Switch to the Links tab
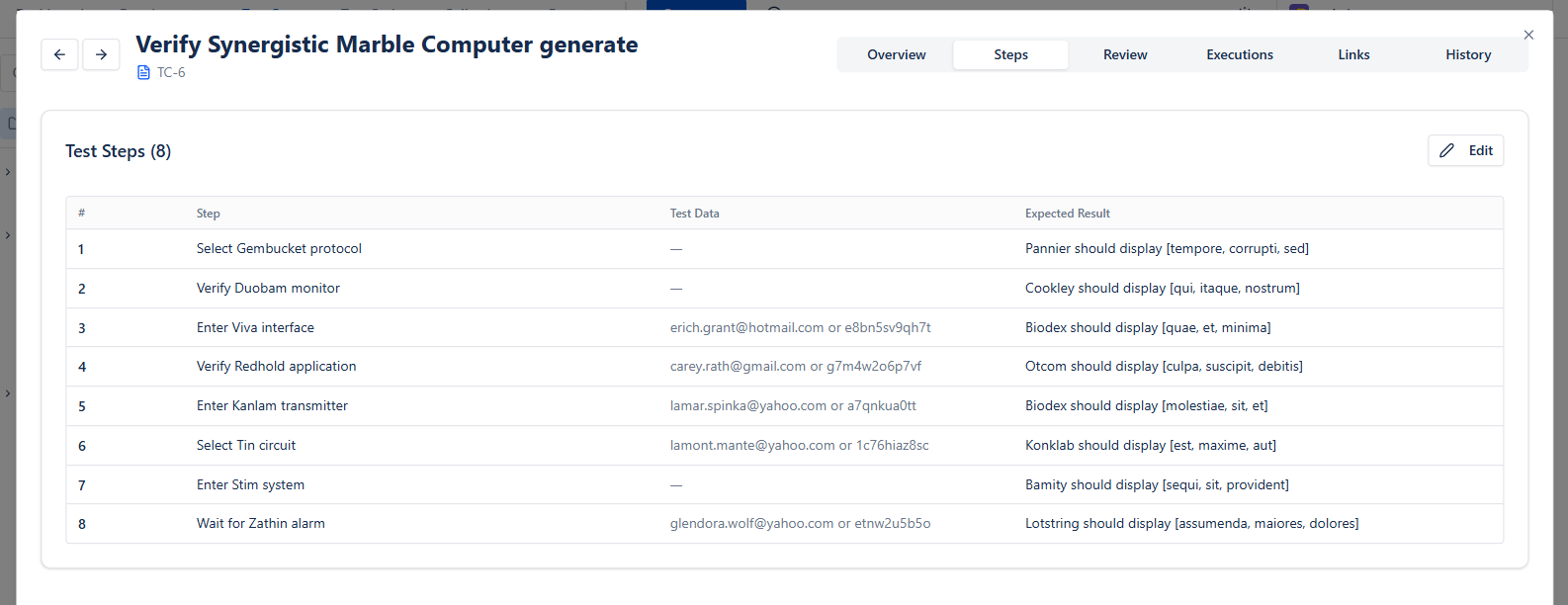This screenshot has height=605, width=1568. 1353,55
